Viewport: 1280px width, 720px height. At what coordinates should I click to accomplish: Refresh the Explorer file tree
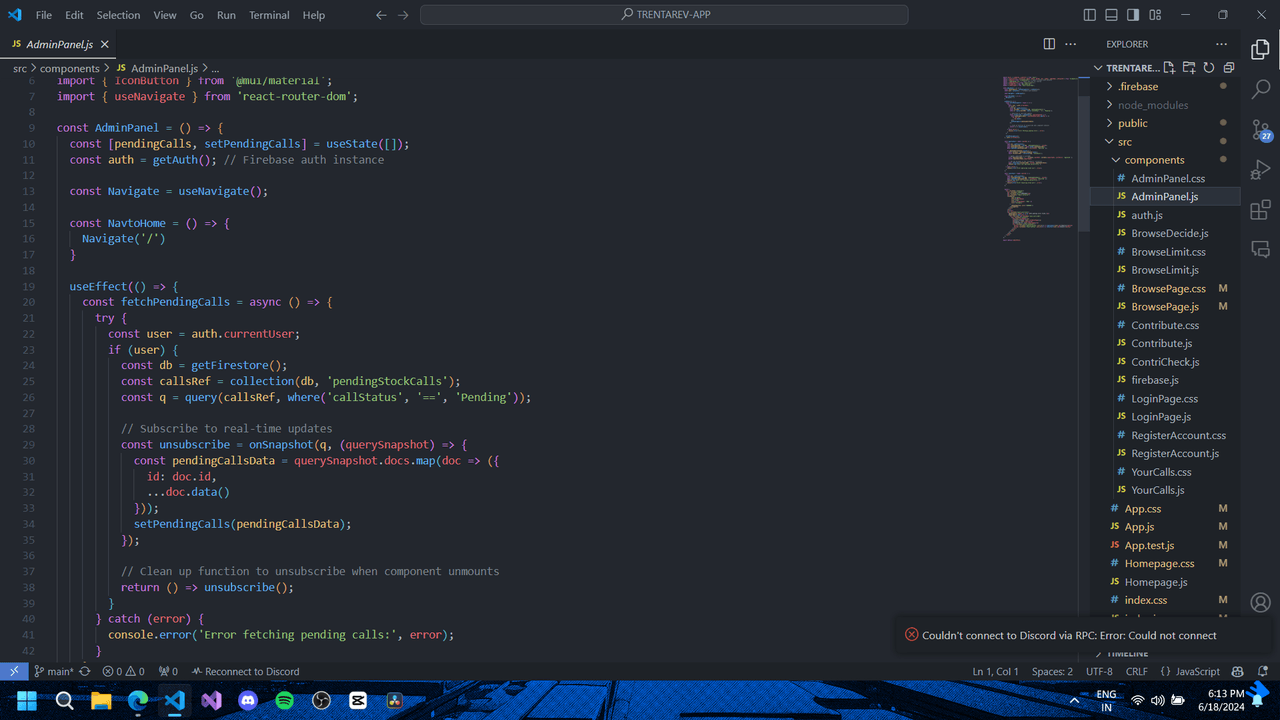pyautogui.click(x=1209, y=68)
